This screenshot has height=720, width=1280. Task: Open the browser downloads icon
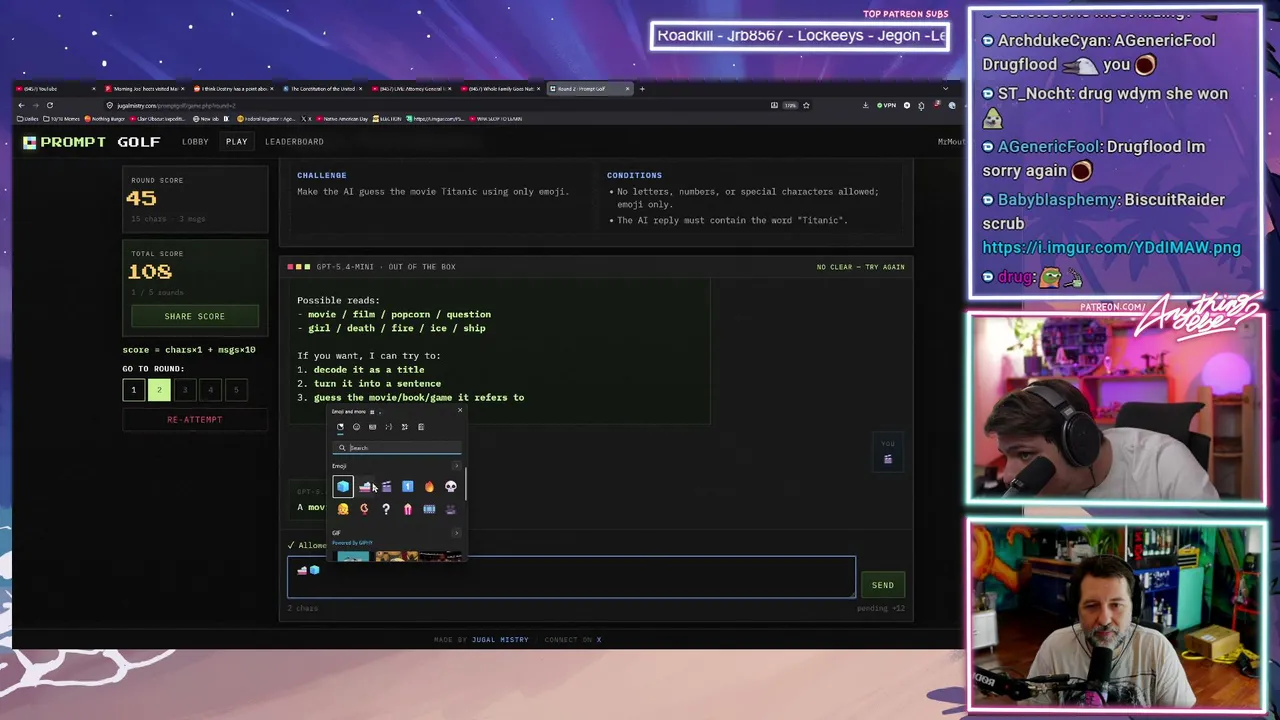[865, 105]
